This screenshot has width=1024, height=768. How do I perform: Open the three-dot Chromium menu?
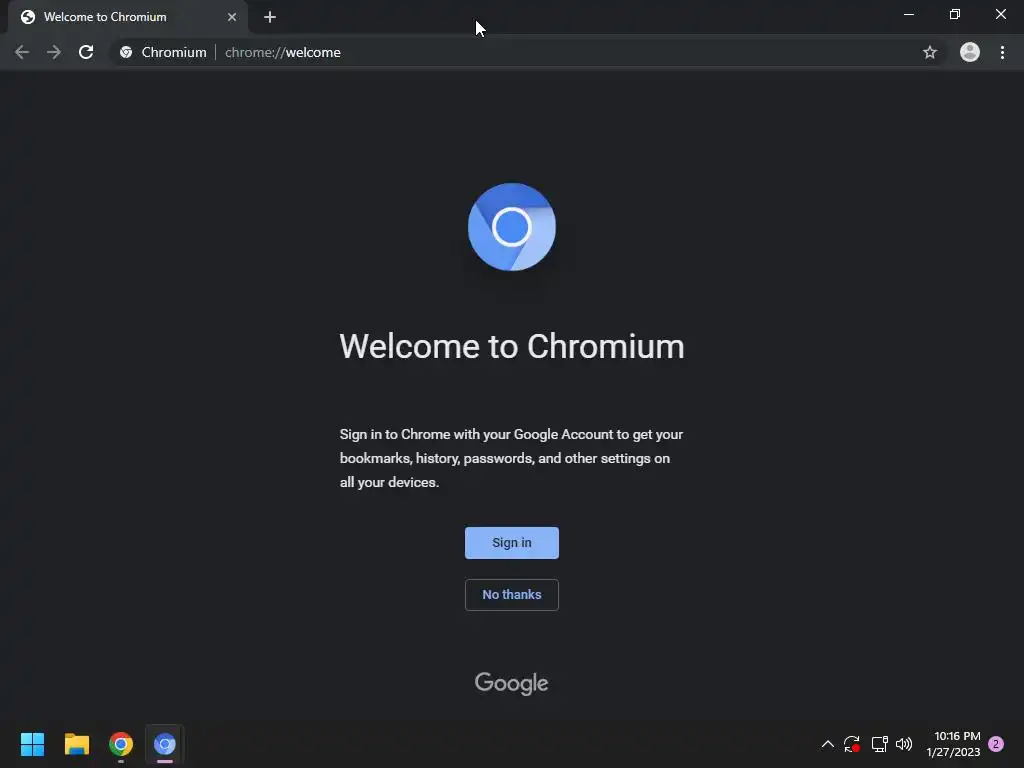1002,52
